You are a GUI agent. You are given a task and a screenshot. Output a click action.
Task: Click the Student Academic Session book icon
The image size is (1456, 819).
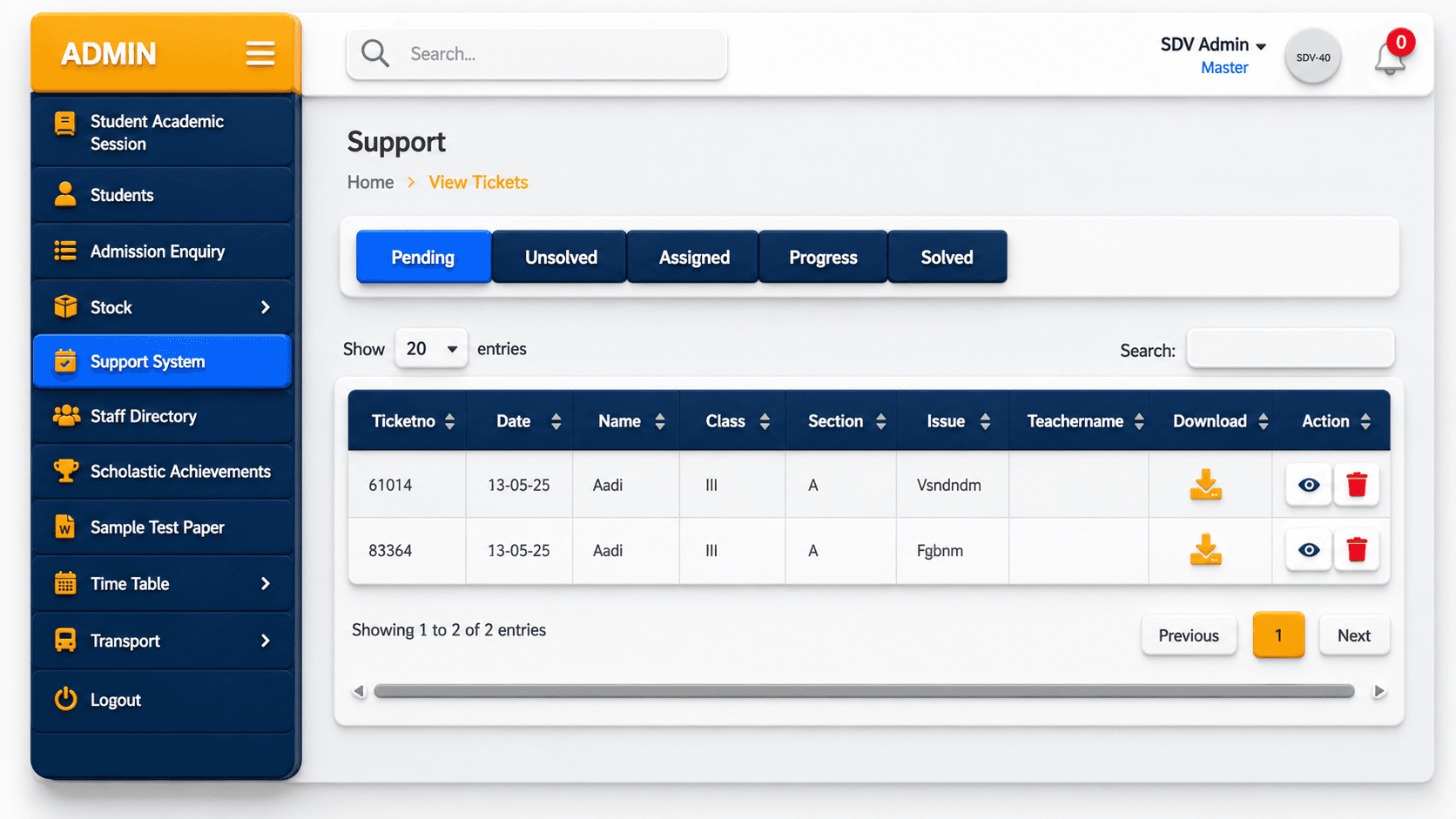pos(64,124)
